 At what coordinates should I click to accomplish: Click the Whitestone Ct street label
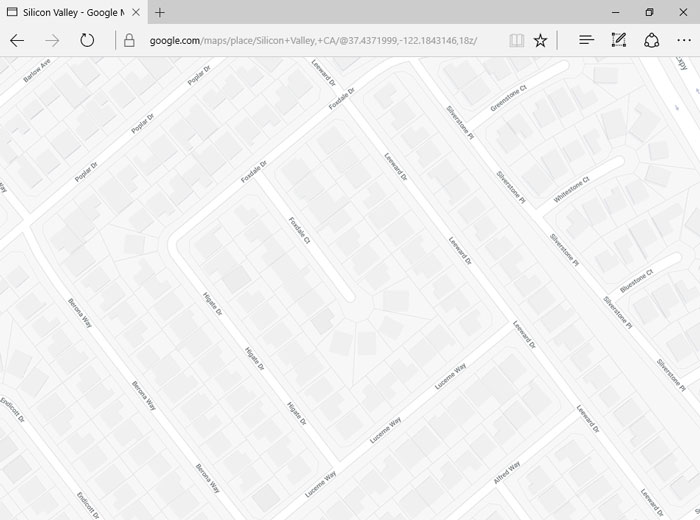click(x=572, y=190)
